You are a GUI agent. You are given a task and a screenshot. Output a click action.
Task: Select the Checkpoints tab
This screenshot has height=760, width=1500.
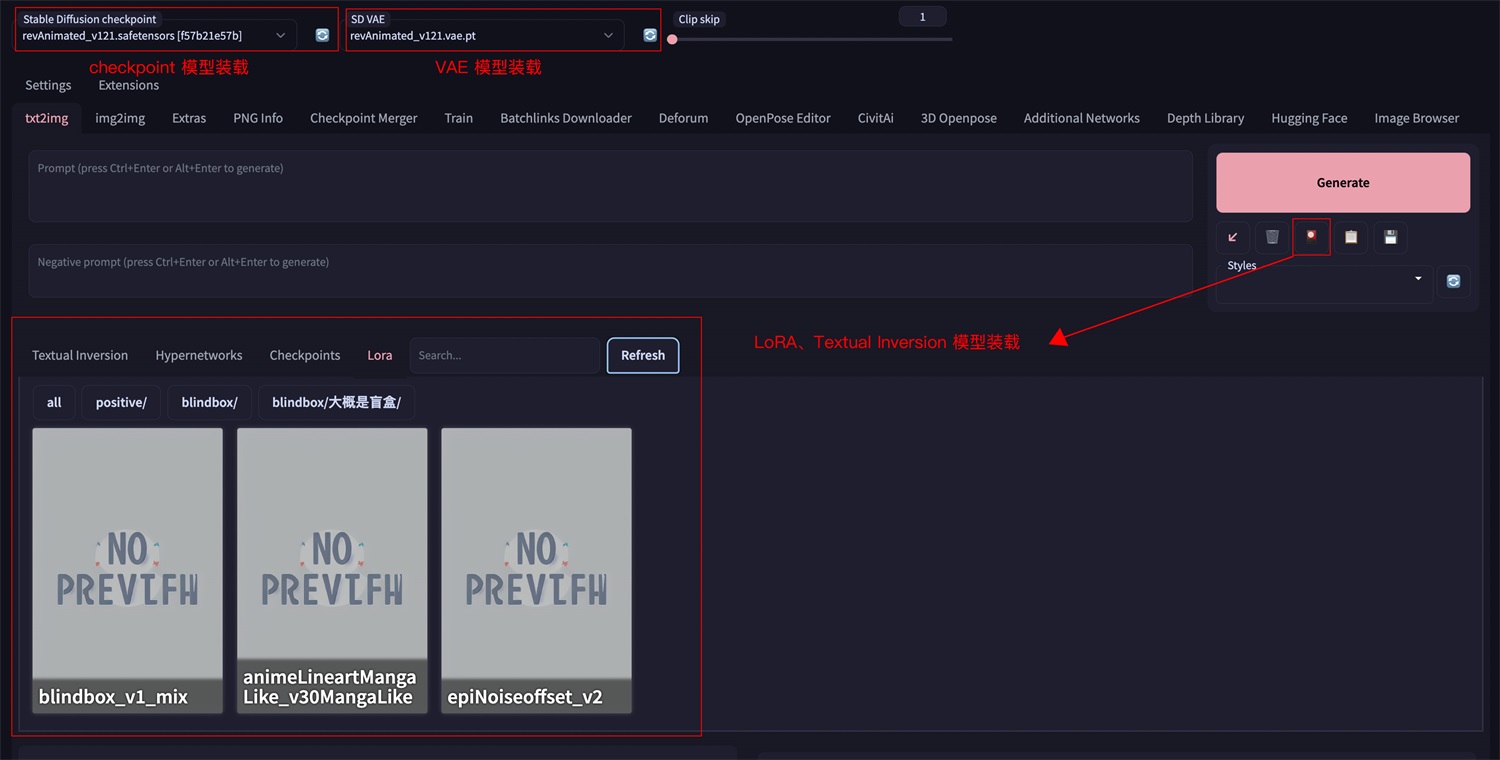click(x=304, y=355)
